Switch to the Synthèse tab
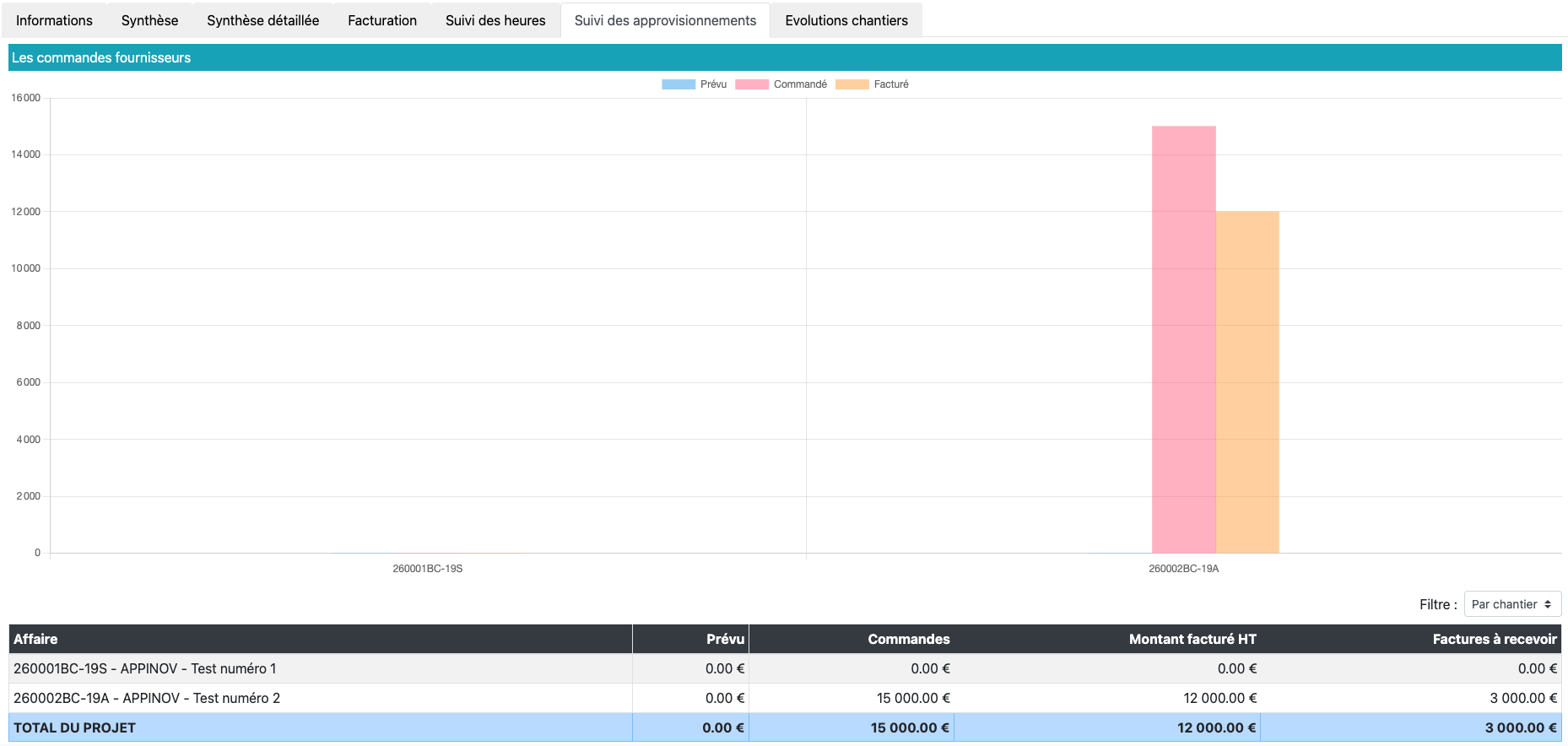 pyautogui.click(x=149, y=20)
